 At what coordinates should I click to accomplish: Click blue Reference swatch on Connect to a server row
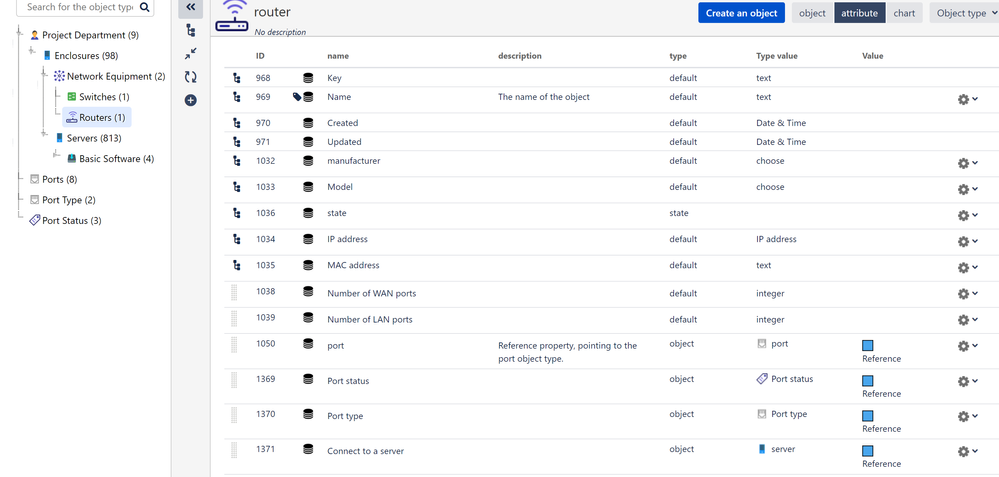click(867, 451)
